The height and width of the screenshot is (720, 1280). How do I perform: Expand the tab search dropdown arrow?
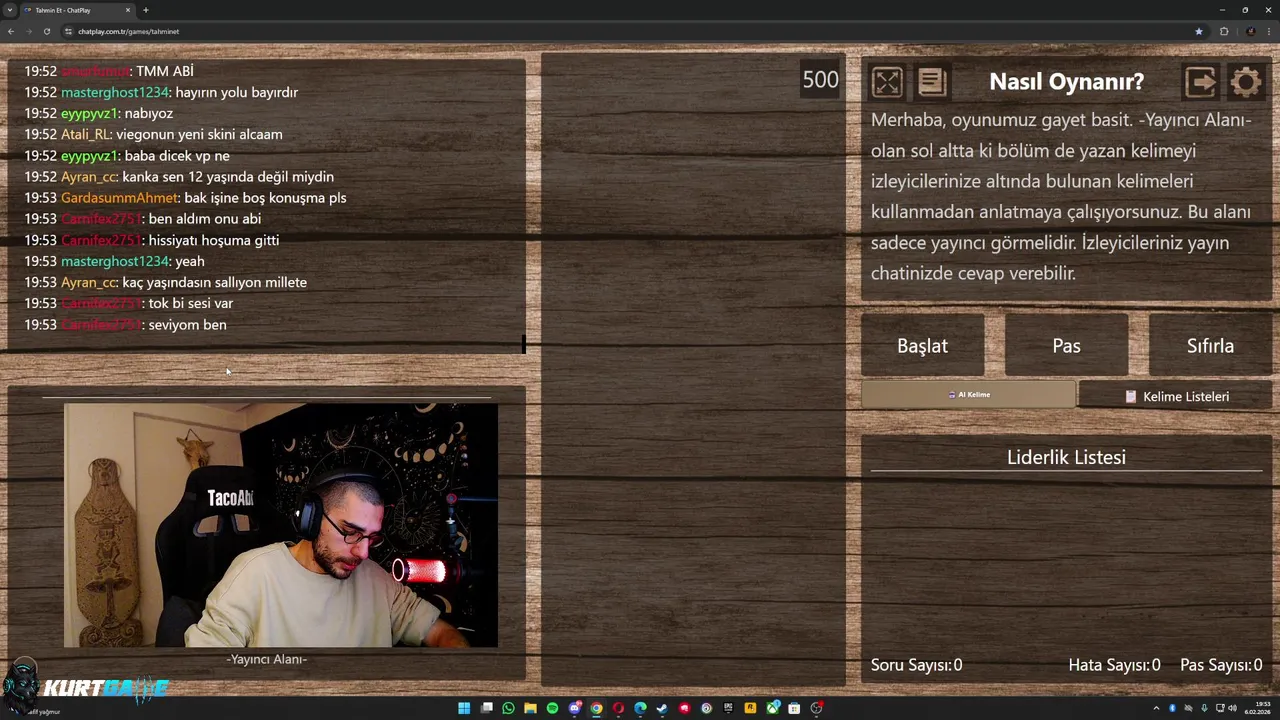pyautogui.click(x=10, y=10)
